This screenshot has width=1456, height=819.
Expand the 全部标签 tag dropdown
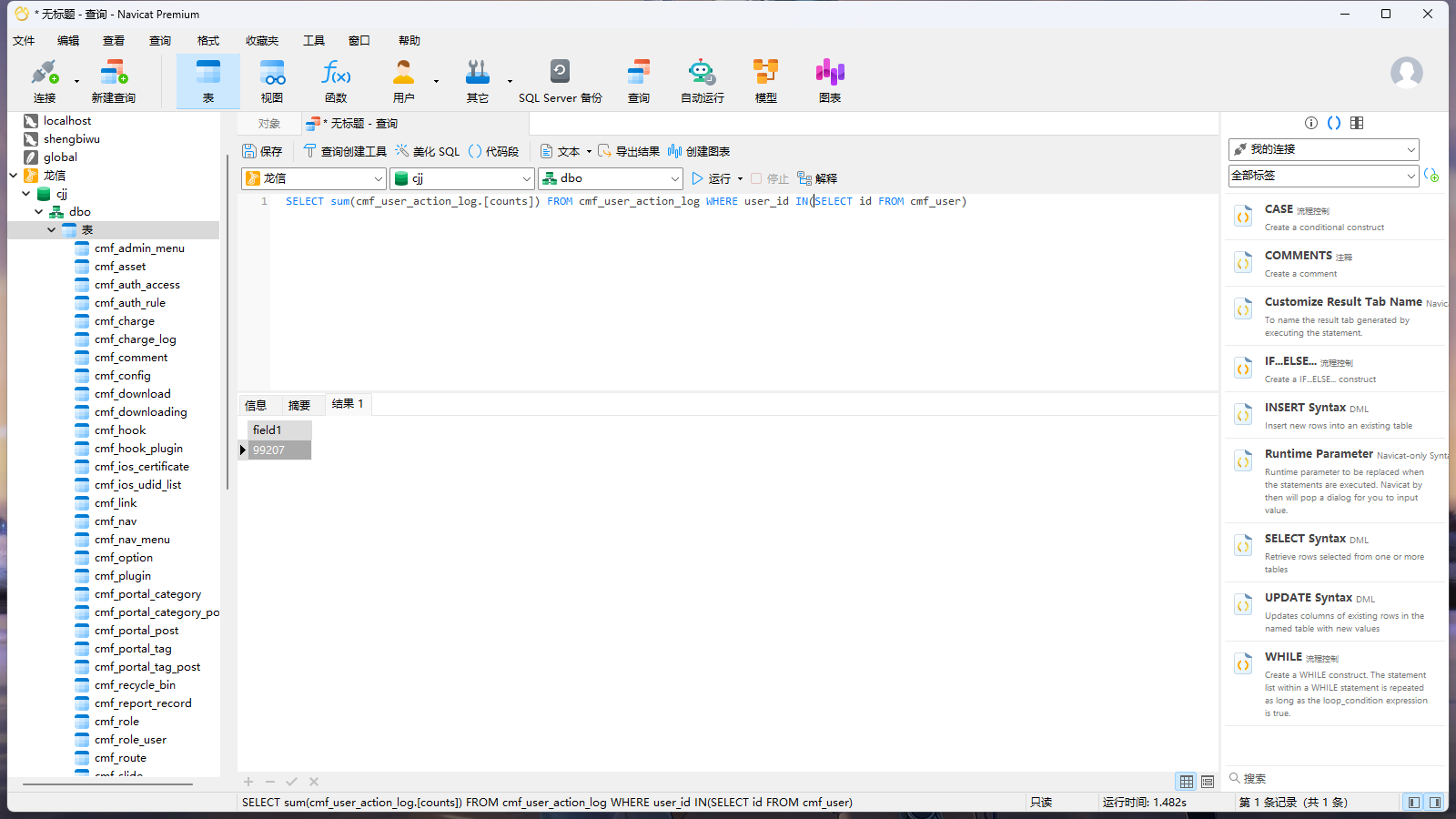coord(1323,176)
